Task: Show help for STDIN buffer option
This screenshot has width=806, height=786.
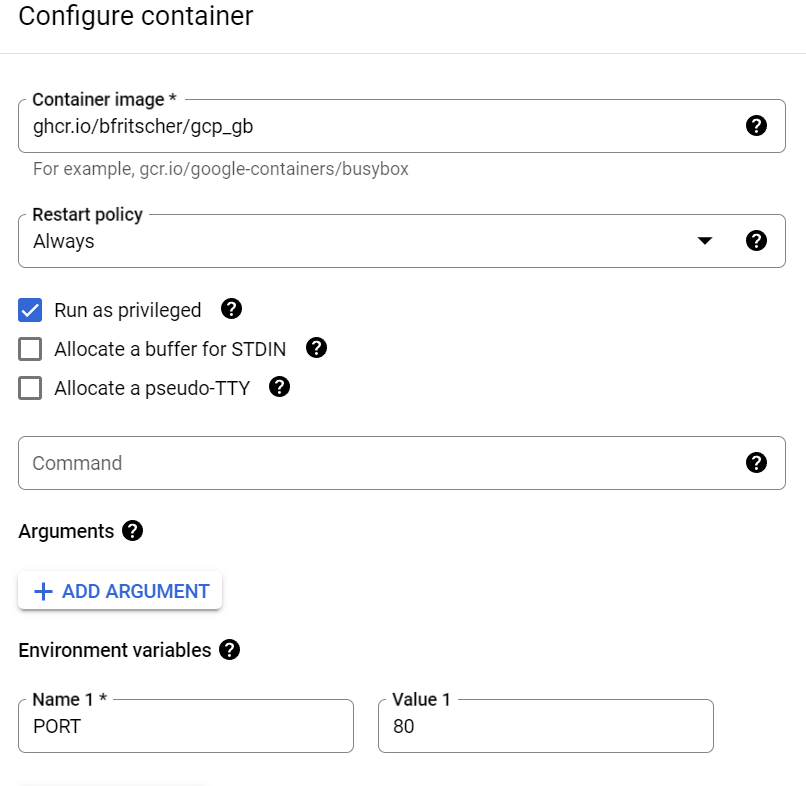Action: click(316, 348)
